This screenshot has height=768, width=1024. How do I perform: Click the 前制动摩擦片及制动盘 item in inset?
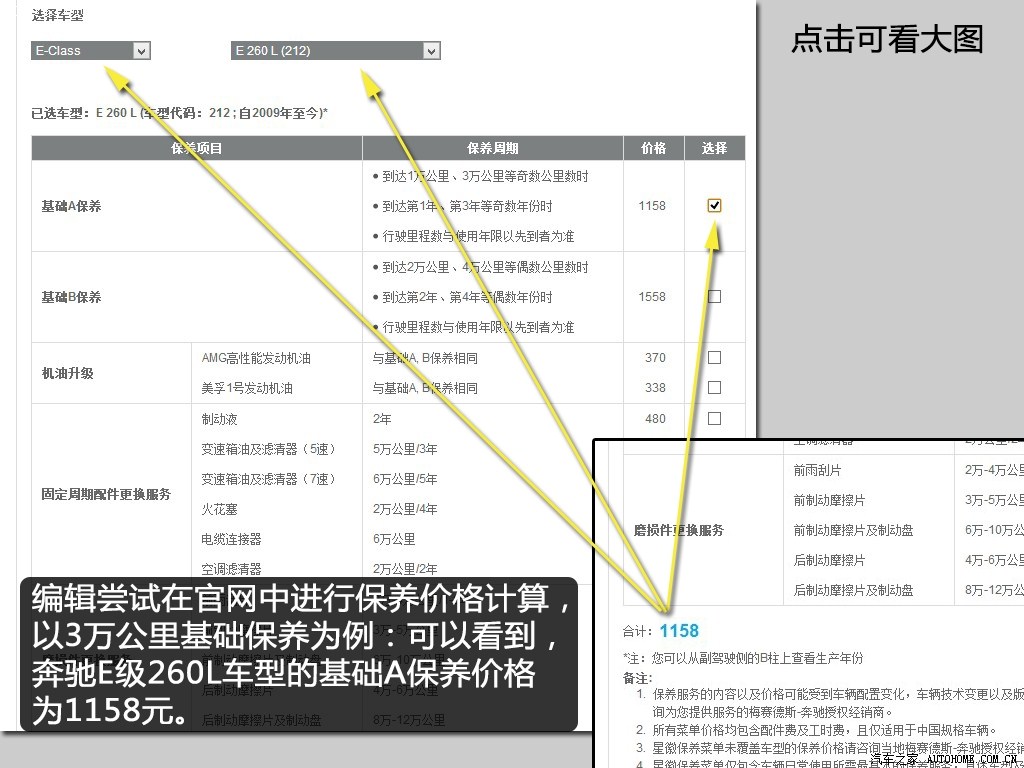tap(853, 530)
